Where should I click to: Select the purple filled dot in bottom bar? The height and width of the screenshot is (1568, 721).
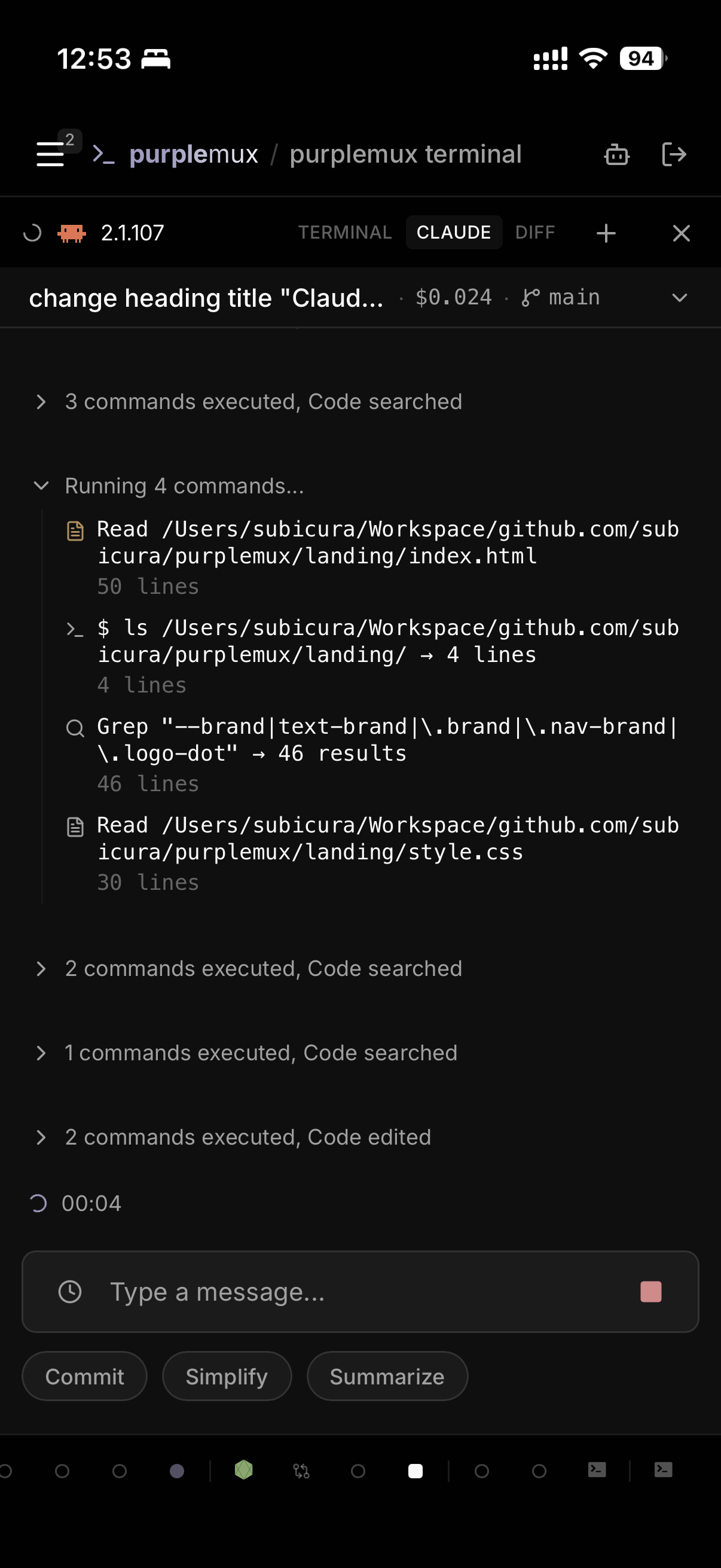click(177, 1471)
